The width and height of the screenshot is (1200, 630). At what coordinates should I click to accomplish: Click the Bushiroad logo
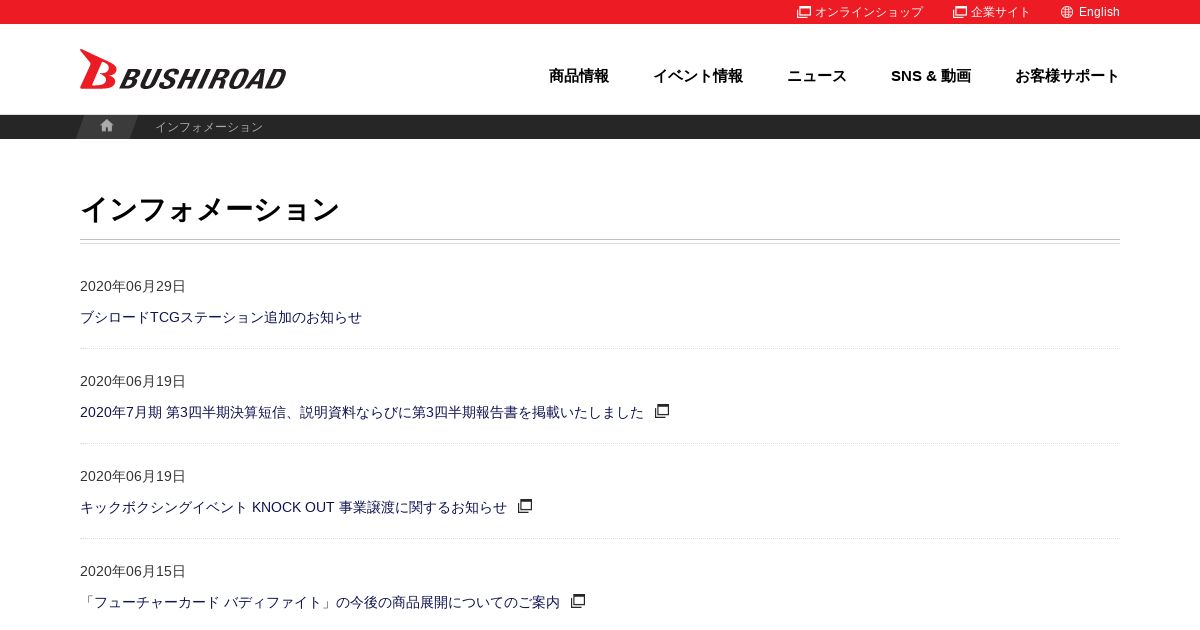coord(183,69)
